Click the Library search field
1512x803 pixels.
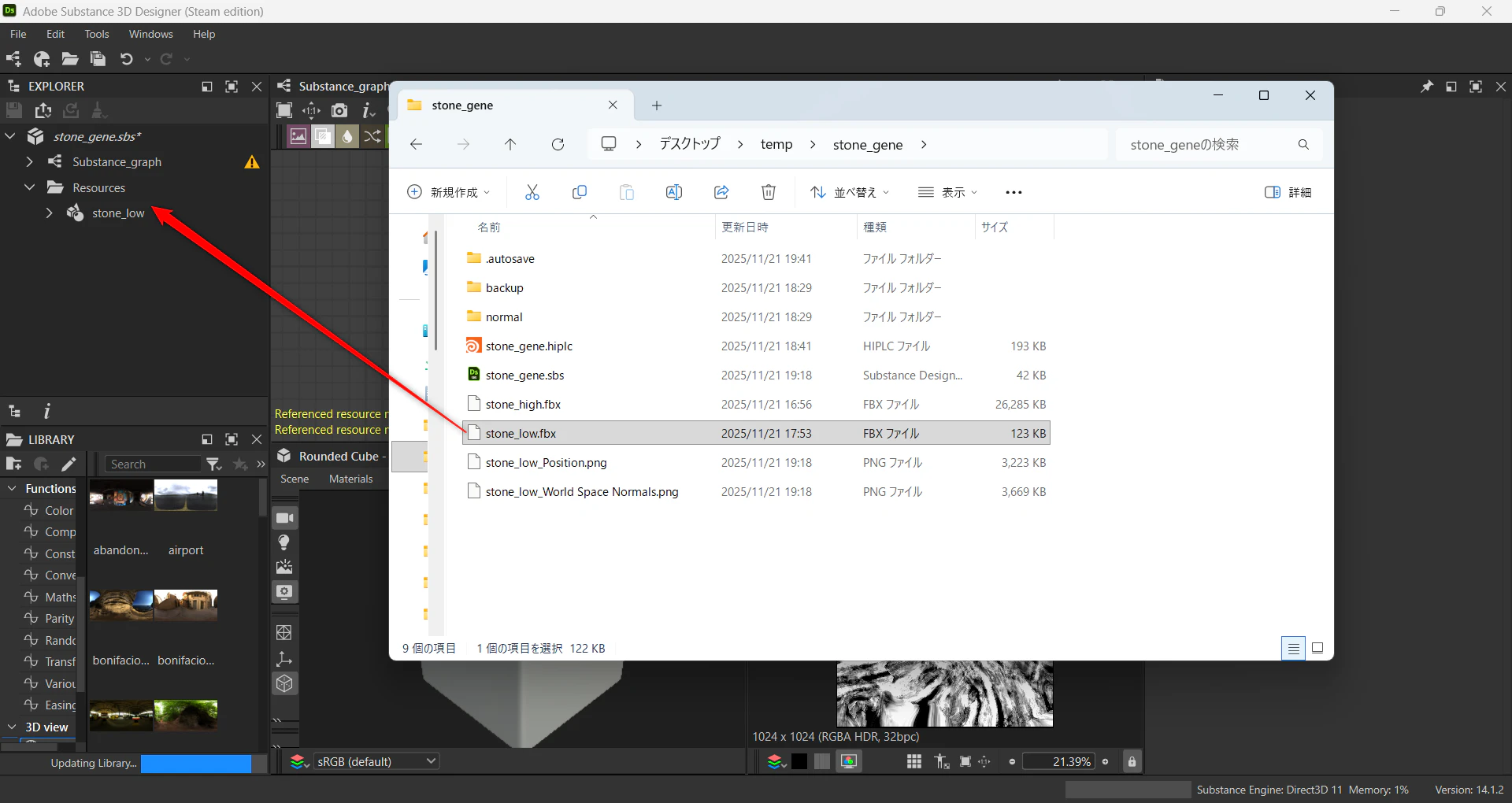(154, 464)
